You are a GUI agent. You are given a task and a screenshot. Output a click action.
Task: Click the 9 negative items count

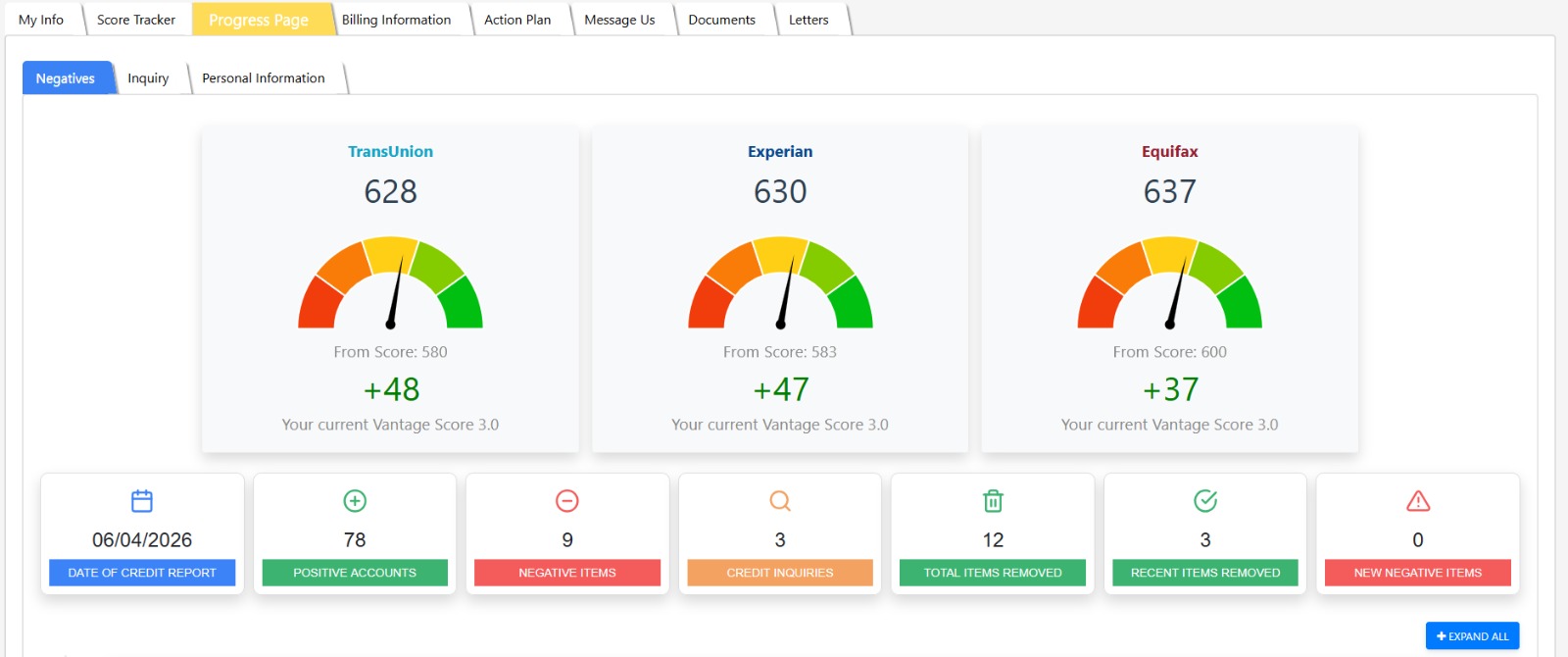[x=567, y=540]
